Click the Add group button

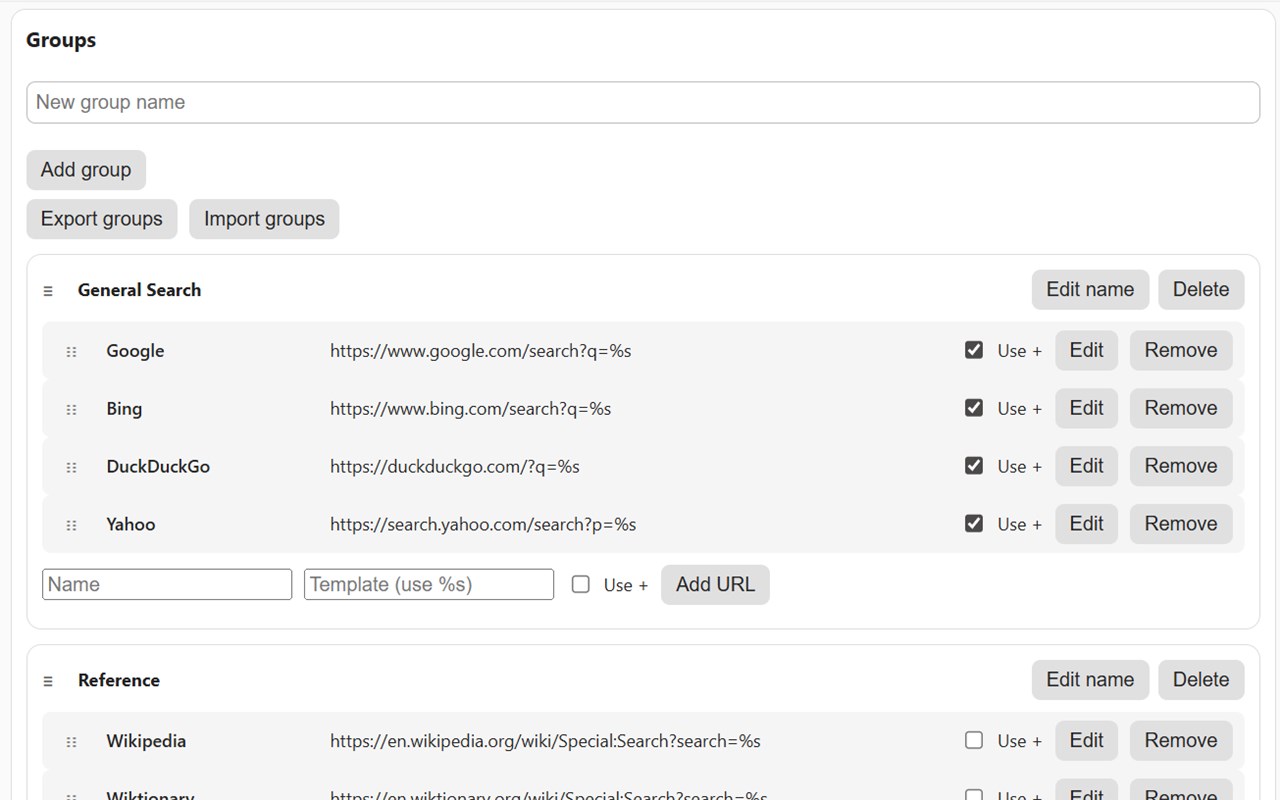86,170
